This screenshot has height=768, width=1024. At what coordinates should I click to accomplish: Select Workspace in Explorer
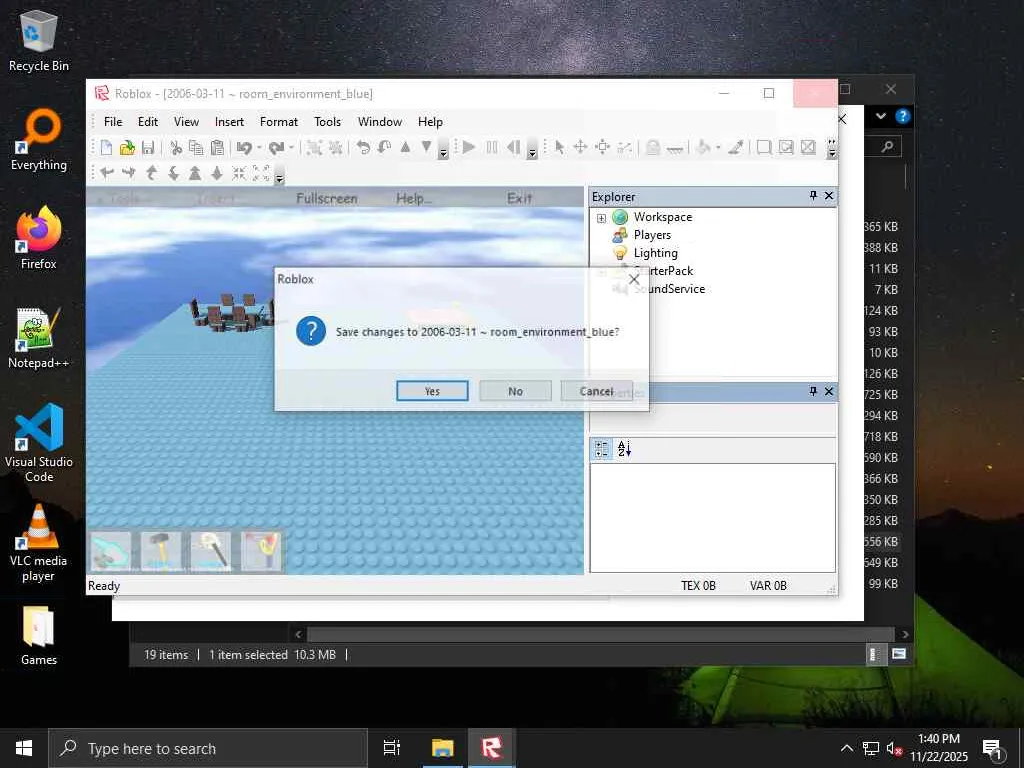662,217
